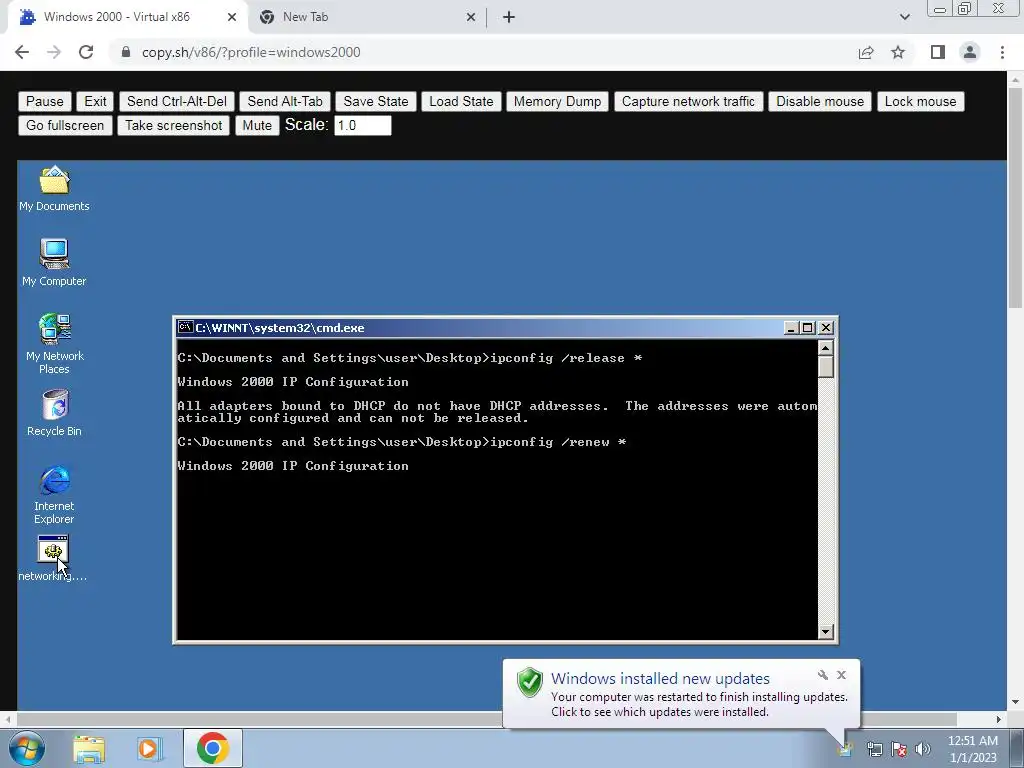Pause the emulator
Image resolution: width=1024 pixels, height=768 pixels.
coord(44,101)
